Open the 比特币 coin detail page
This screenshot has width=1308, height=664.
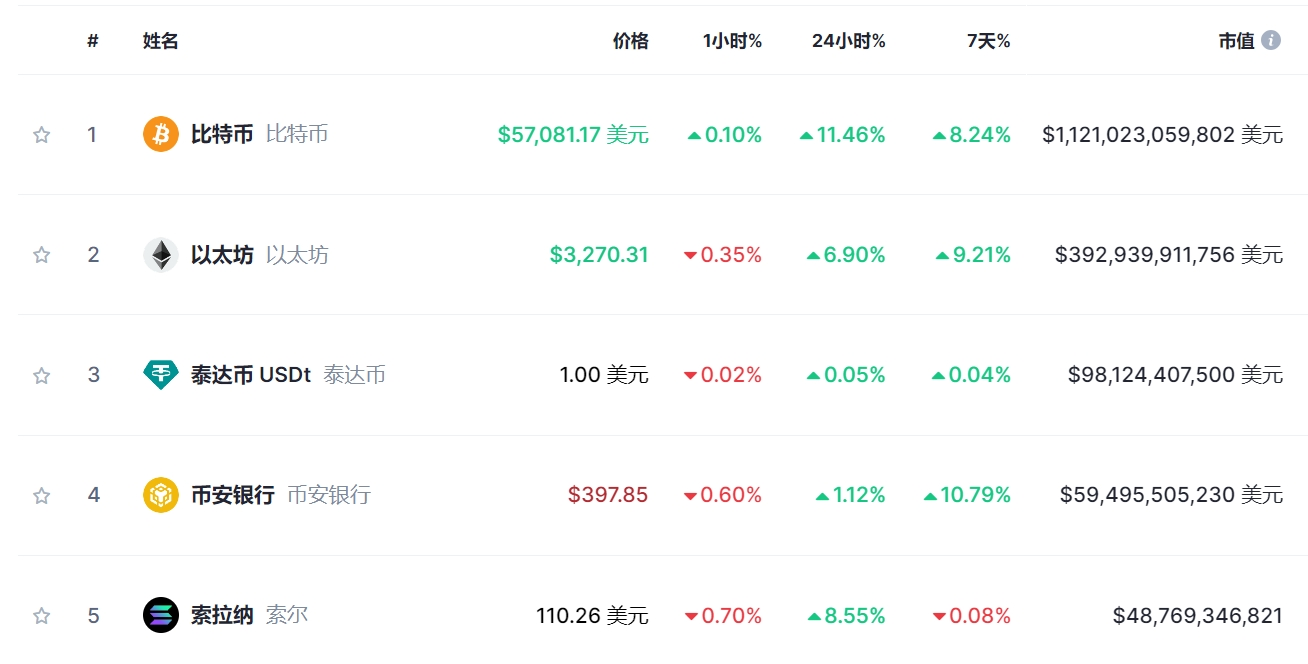click(x=224, y=134)
